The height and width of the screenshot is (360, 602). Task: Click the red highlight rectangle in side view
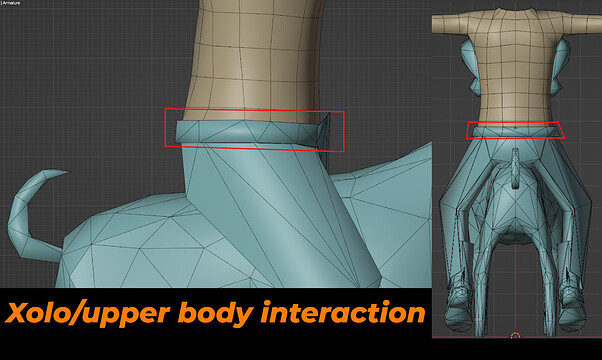click(254, 130)
